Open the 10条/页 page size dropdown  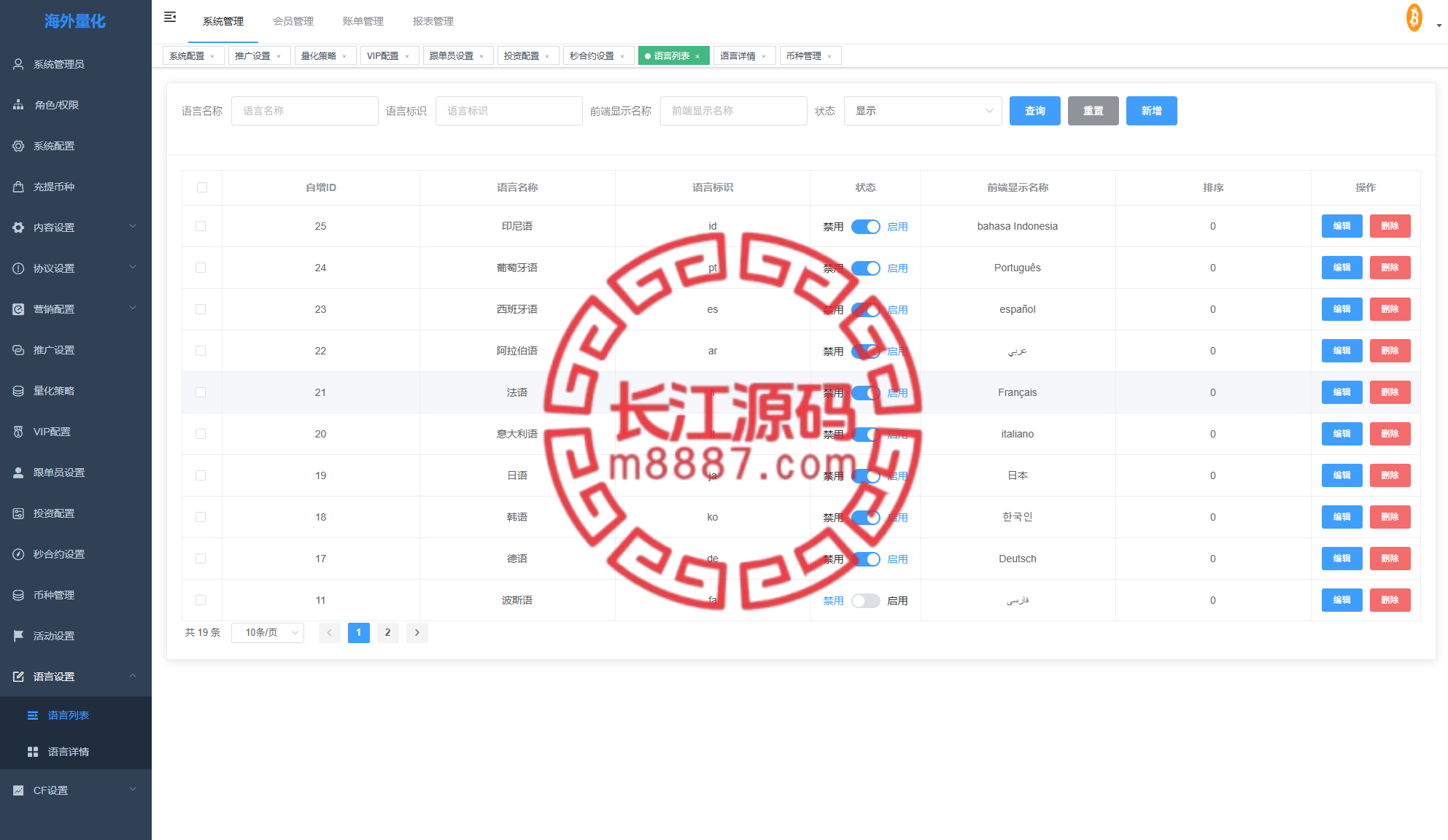tap(268, 633)
